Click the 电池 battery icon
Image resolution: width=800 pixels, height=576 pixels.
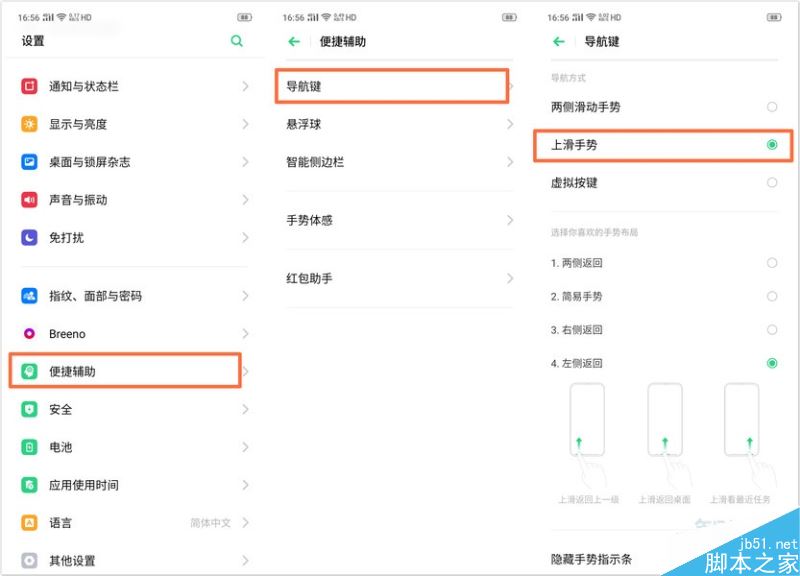tap(32, 447)
